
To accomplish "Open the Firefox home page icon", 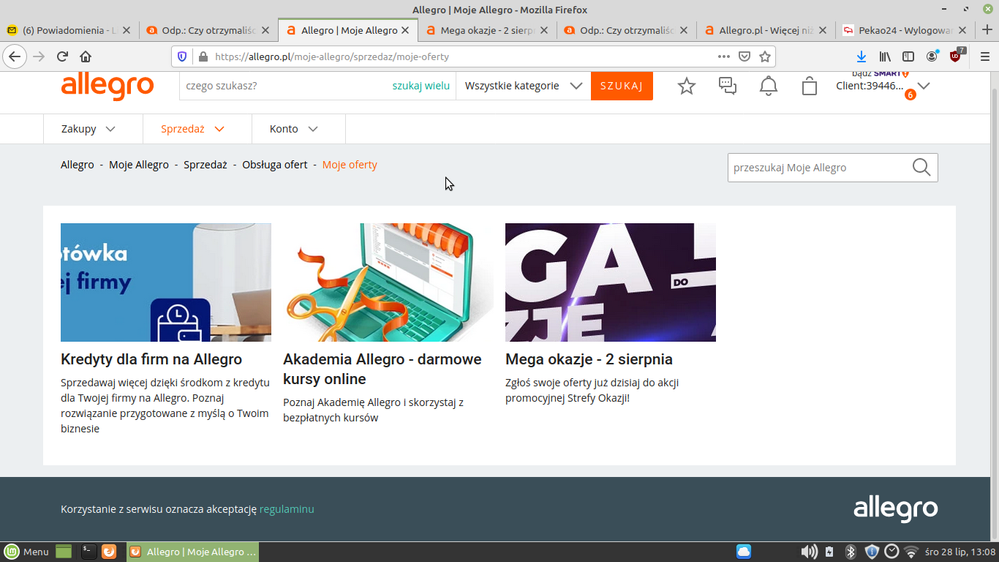I will pyautogui.click(x=85, y=57).
